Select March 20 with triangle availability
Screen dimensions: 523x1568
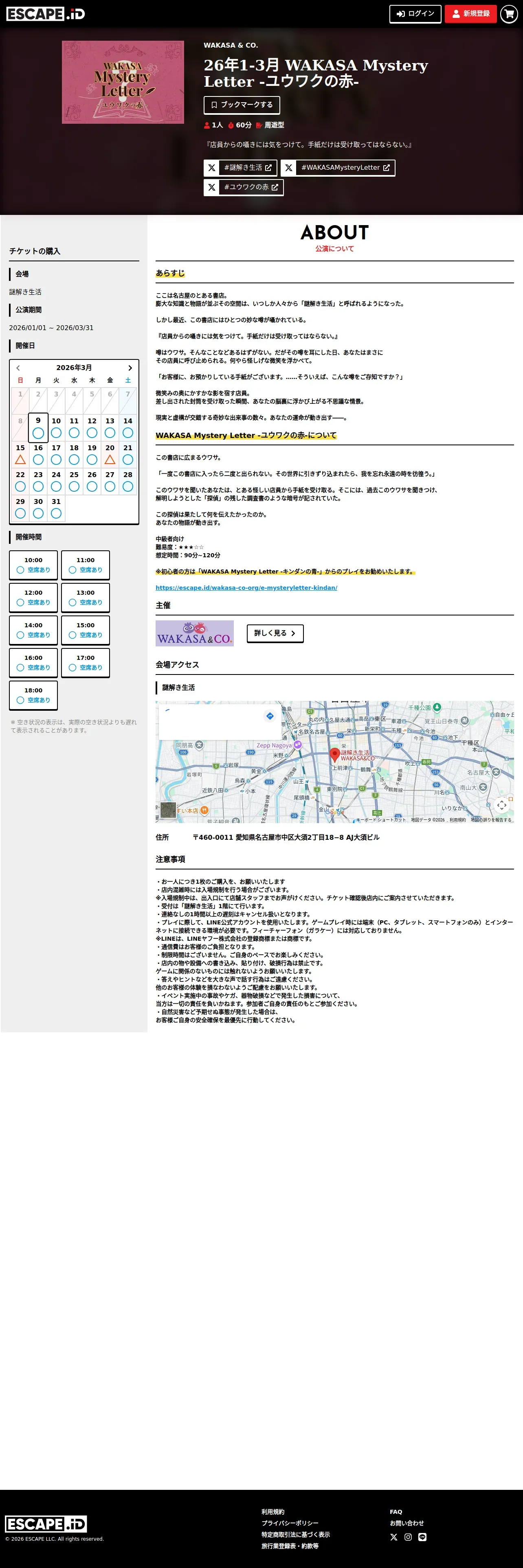(x=110, y=455)
